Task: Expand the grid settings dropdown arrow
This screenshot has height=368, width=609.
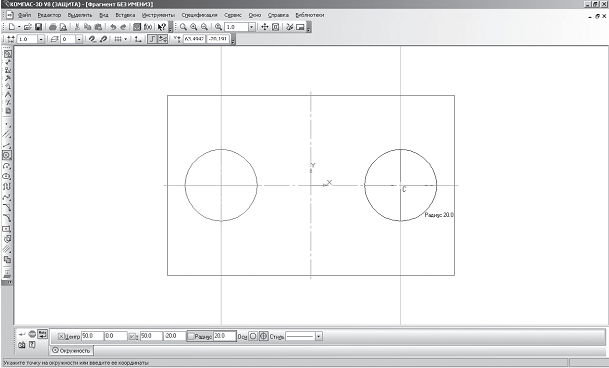Action: point(125,39)
